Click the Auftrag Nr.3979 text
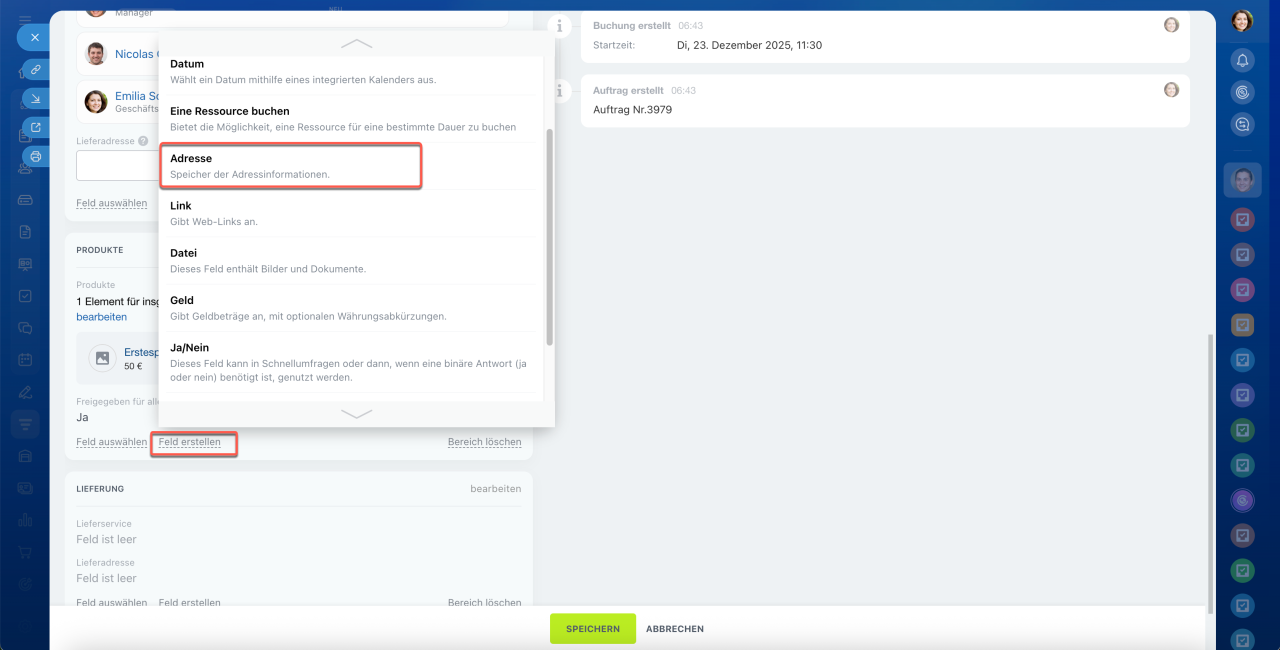Screen dimensions: 1280x650 tap(633, 110)
